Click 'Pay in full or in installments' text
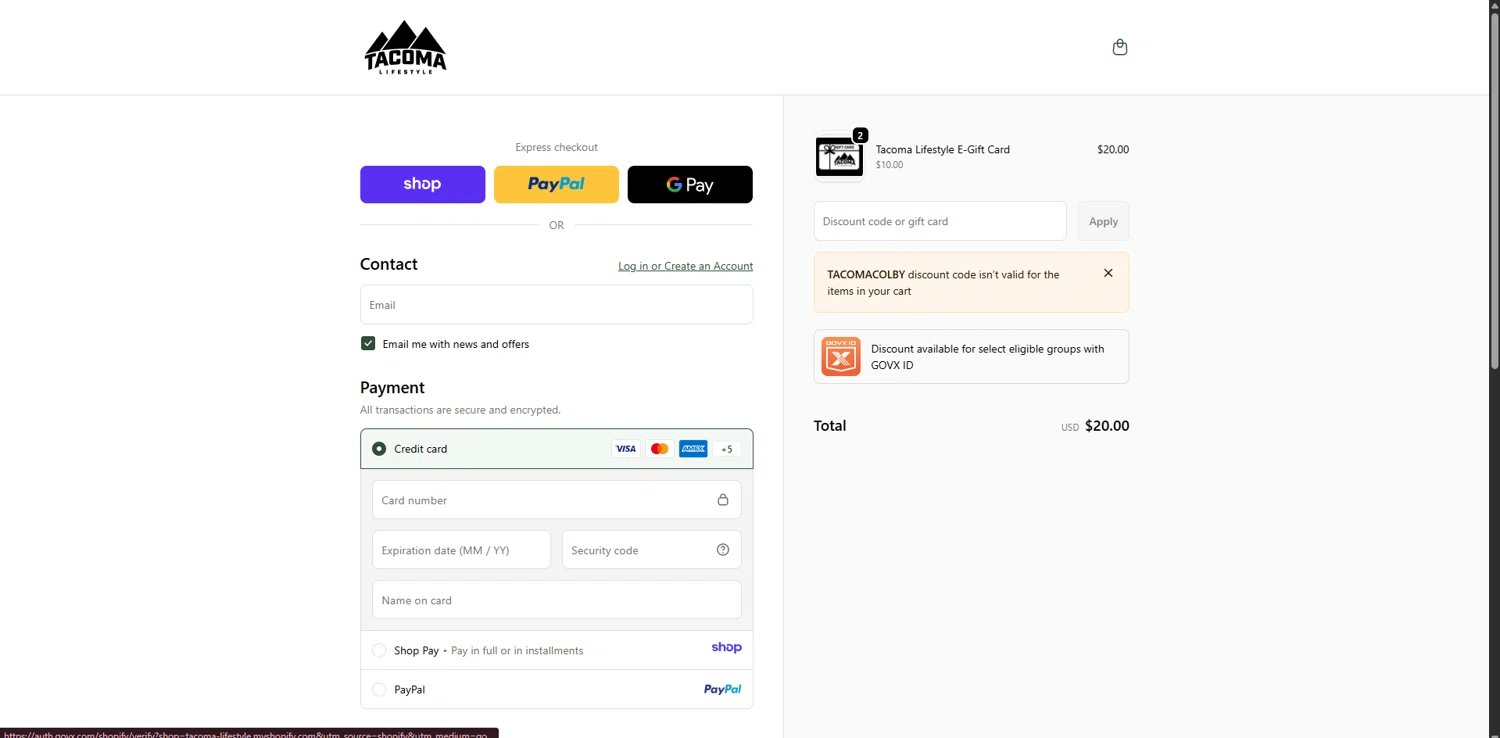 click(x=517, y=650)
